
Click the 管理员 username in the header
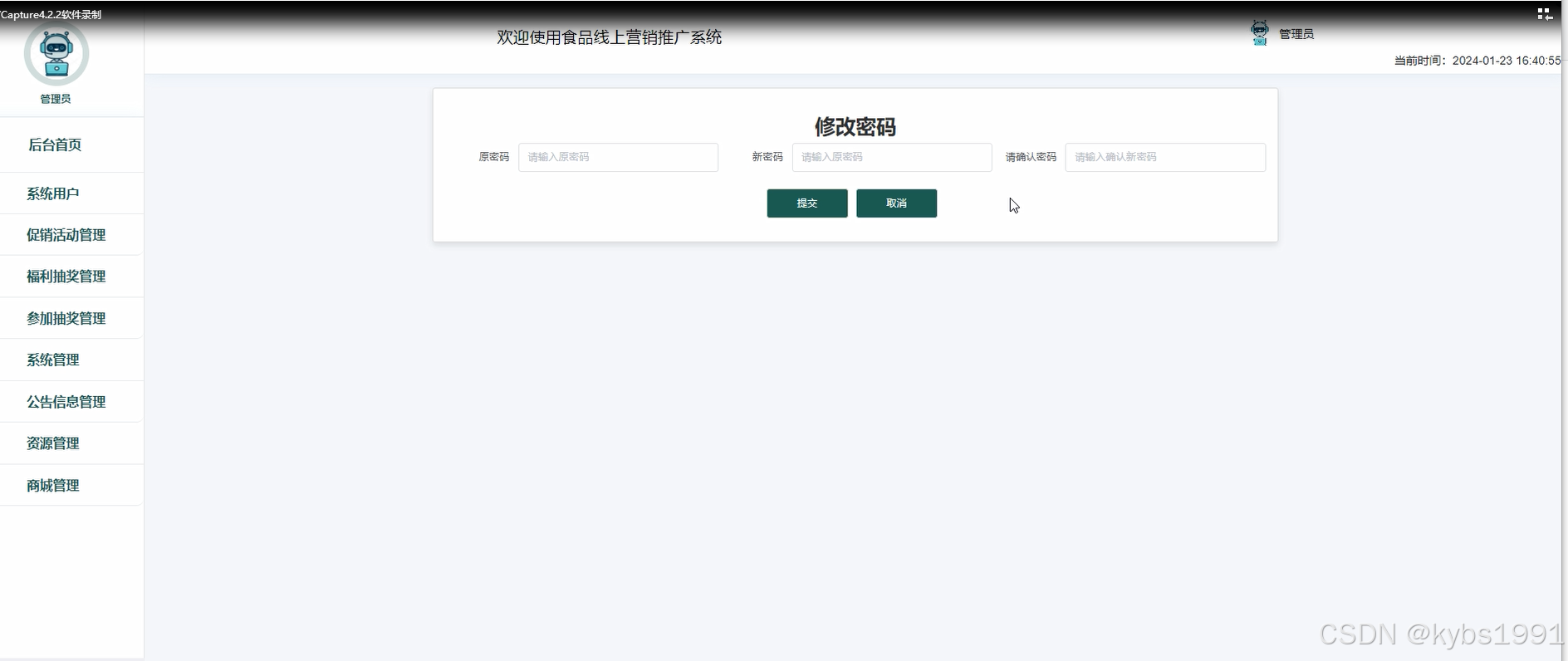1296,34
